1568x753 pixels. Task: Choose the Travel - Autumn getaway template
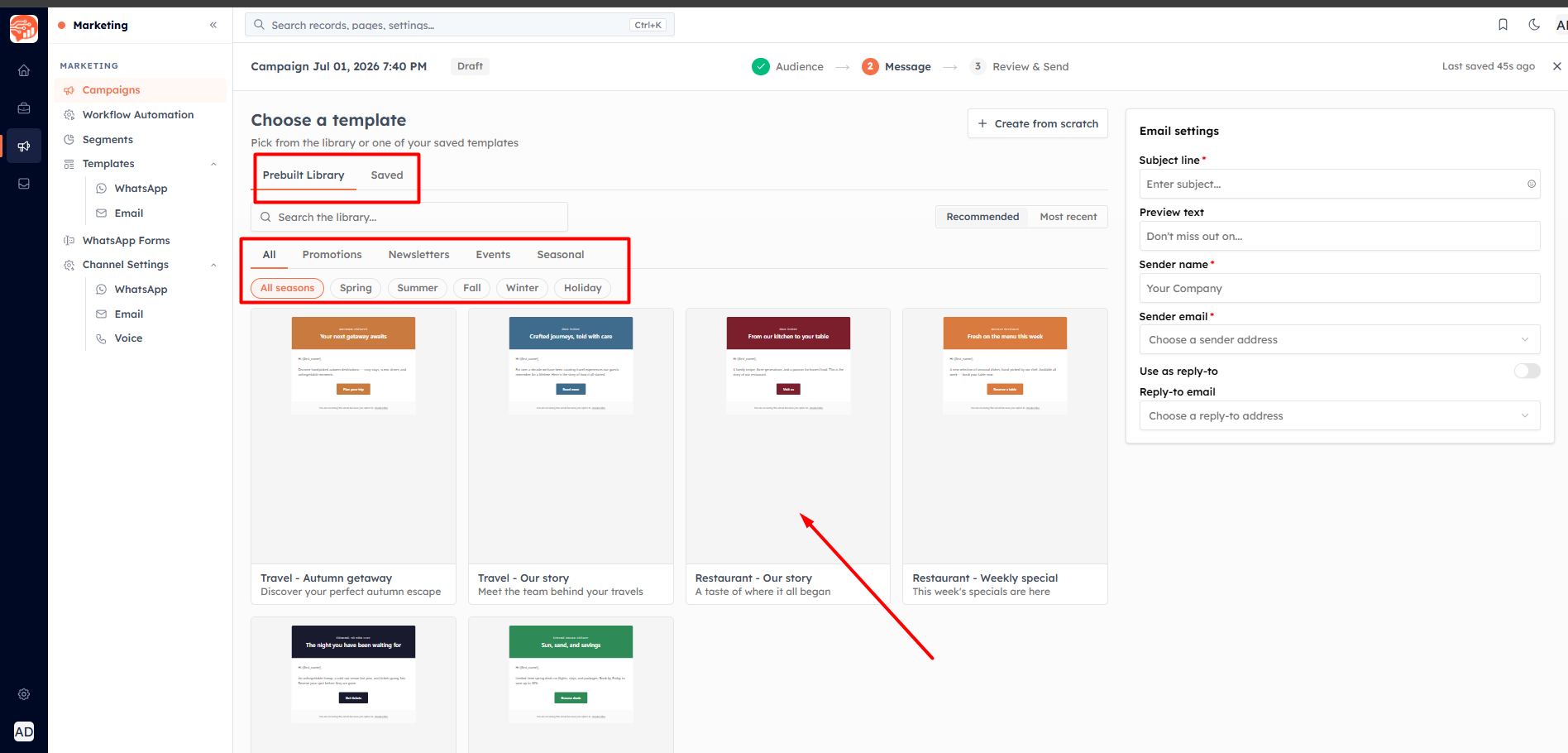(353, 457)
